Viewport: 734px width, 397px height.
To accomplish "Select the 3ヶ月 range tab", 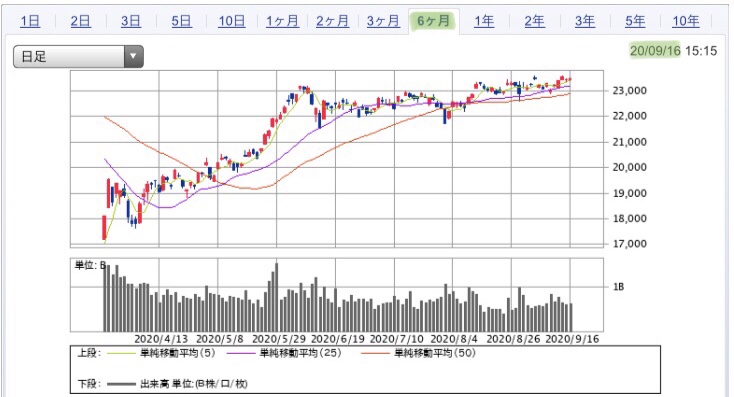I will (383, 21).
